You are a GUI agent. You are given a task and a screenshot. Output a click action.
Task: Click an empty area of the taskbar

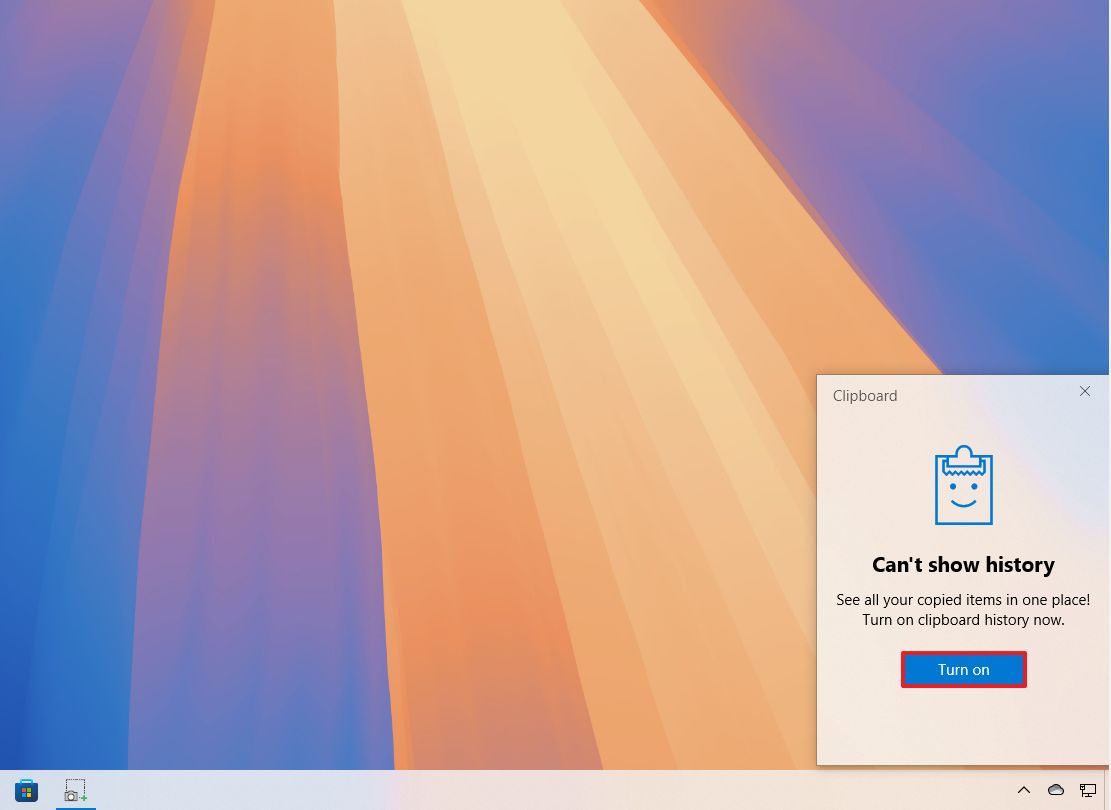tap(500, 790)
